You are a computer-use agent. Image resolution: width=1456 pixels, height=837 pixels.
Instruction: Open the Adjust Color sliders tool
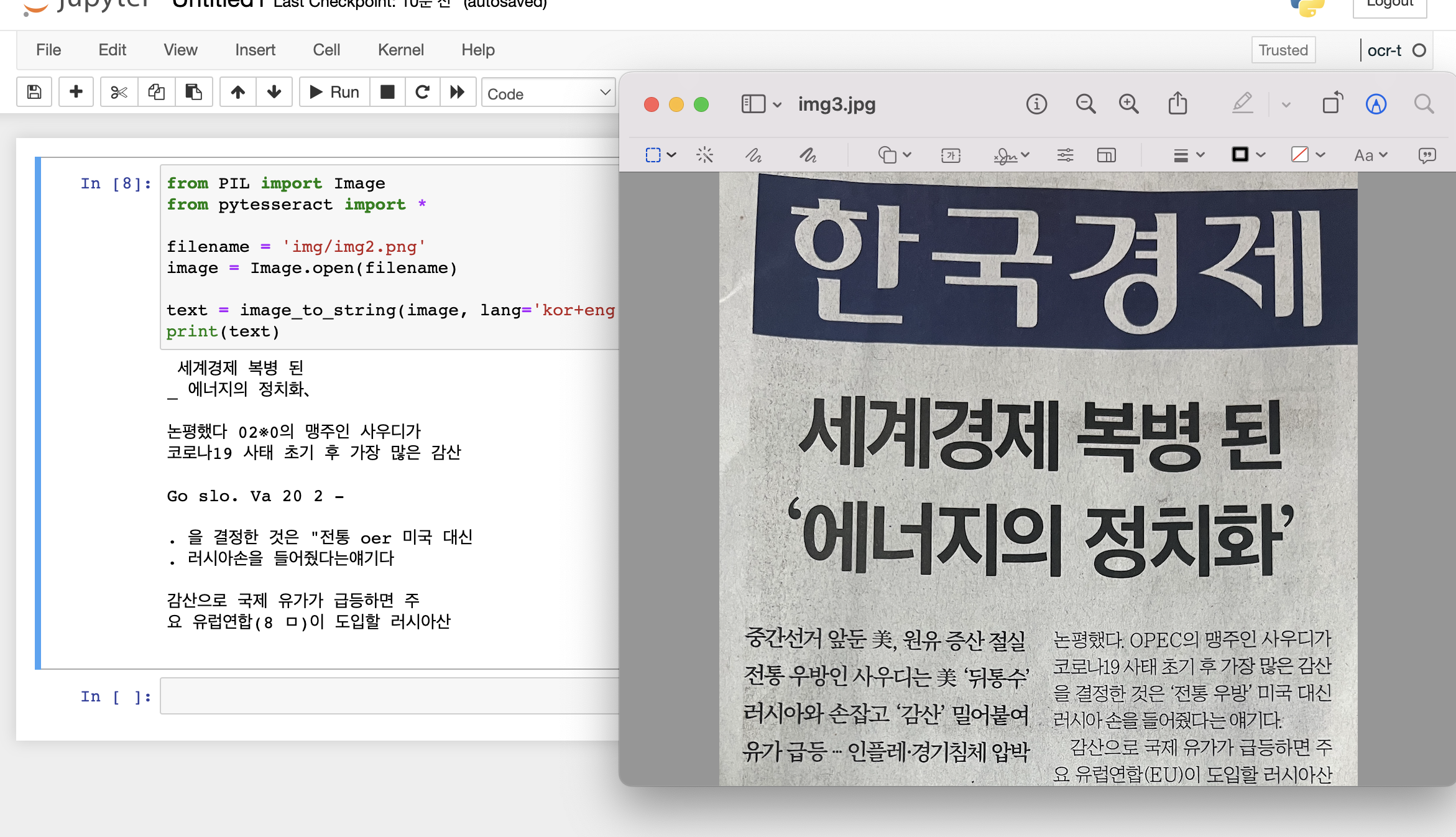pos(1065,155)
